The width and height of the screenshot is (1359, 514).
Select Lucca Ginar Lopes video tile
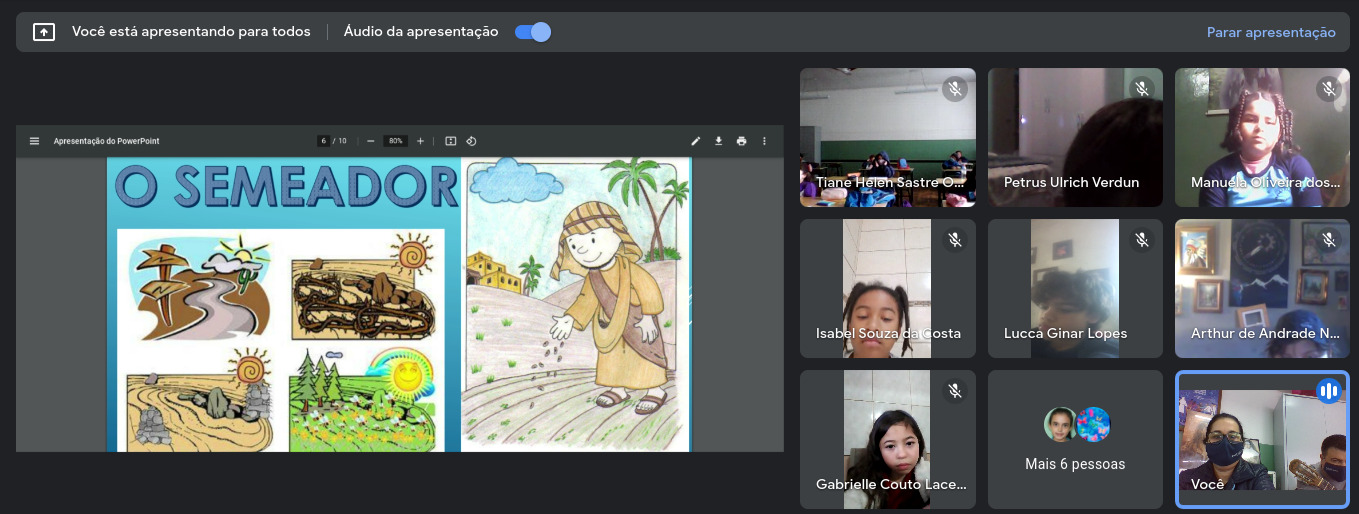pos(1075,288)
